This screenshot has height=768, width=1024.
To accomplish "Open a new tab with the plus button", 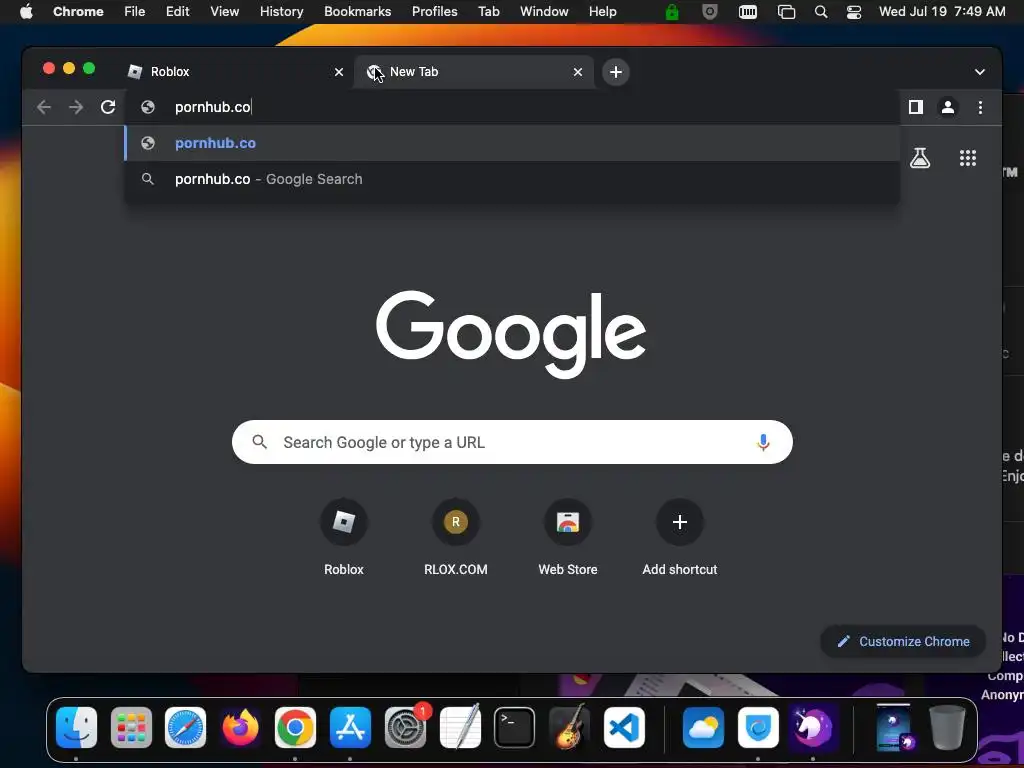I will (x=615, y=72).
